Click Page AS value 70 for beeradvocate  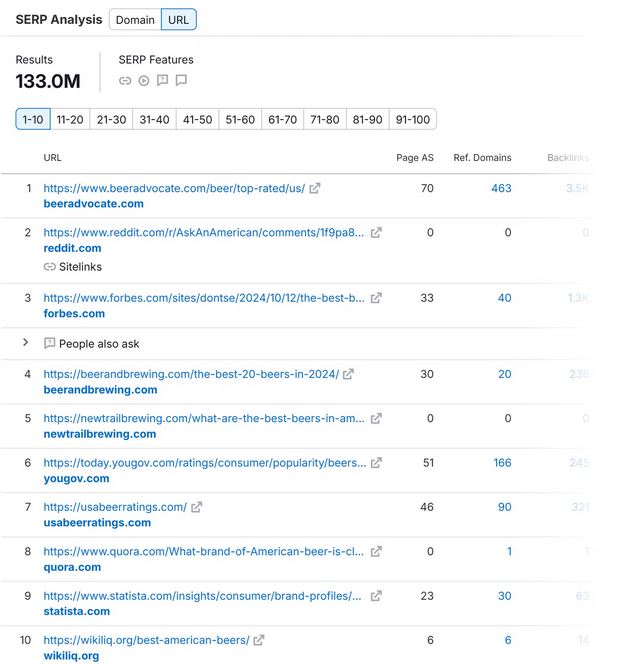pos(427,188)
